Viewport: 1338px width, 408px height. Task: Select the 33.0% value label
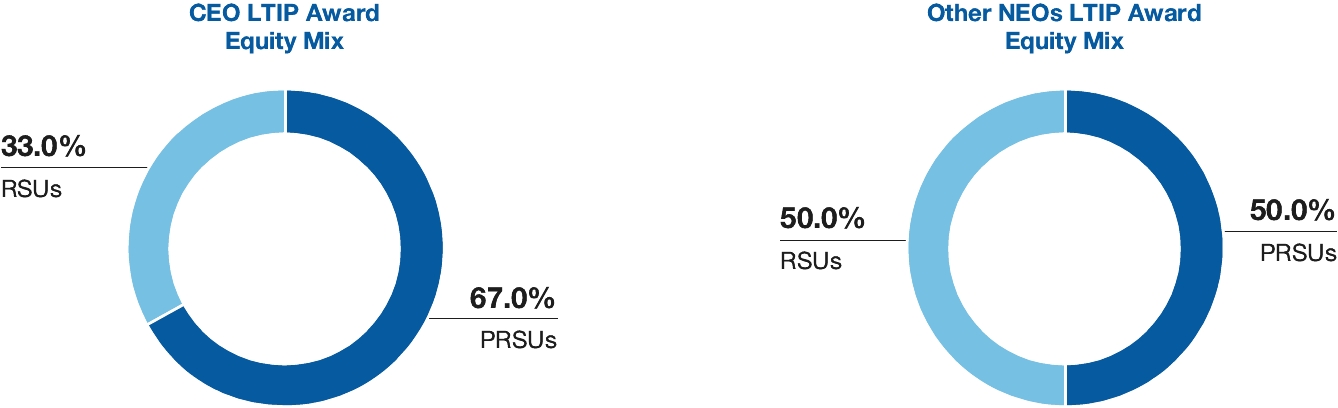(43, 146)
